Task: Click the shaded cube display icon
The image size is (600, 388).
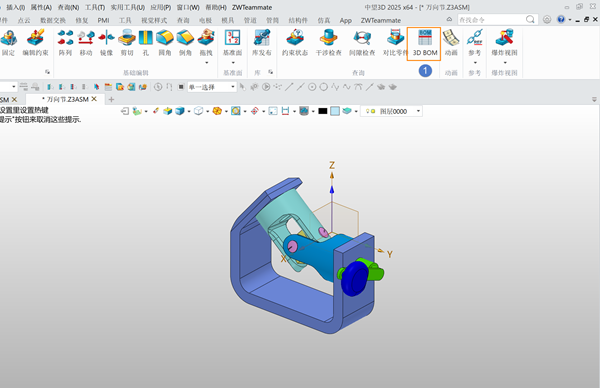Action: point(179,111)
